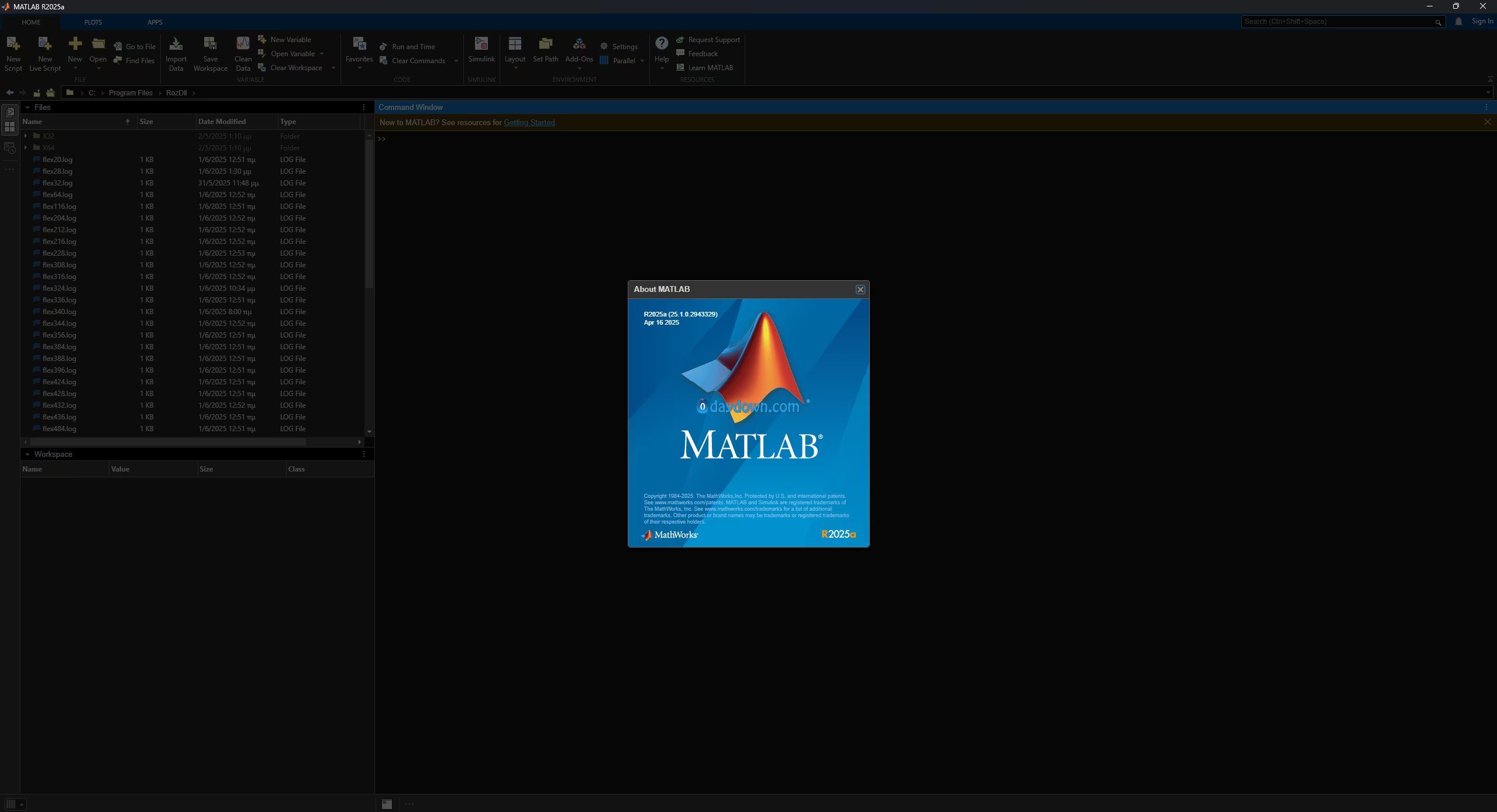
Task: Open the Command History sidebar icon
Action: tap(9, 148)
